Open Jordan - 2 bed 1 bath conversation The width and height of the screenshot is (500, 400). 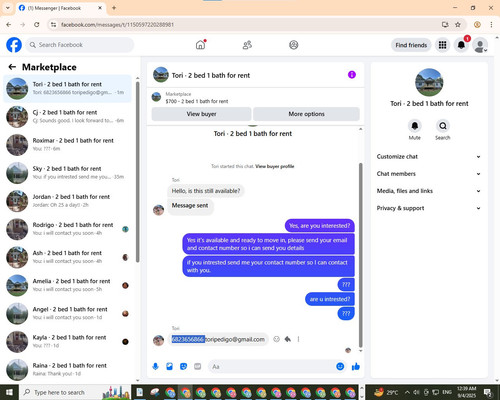point(67,201)
